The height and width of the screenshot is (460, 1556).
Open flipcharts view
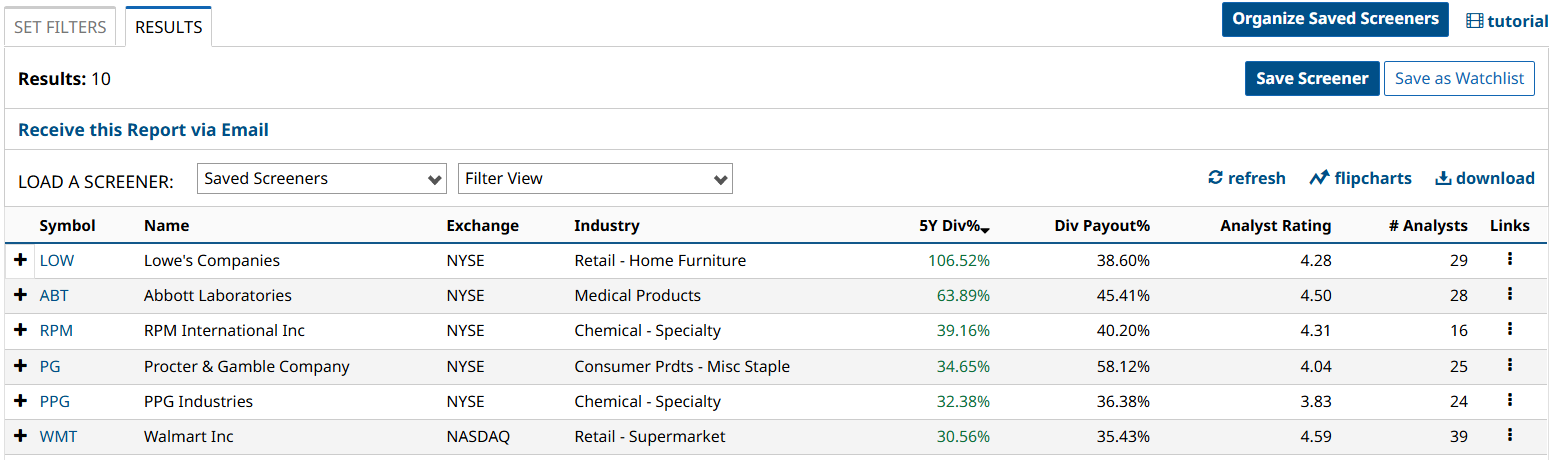click(x=1360, y=178)
